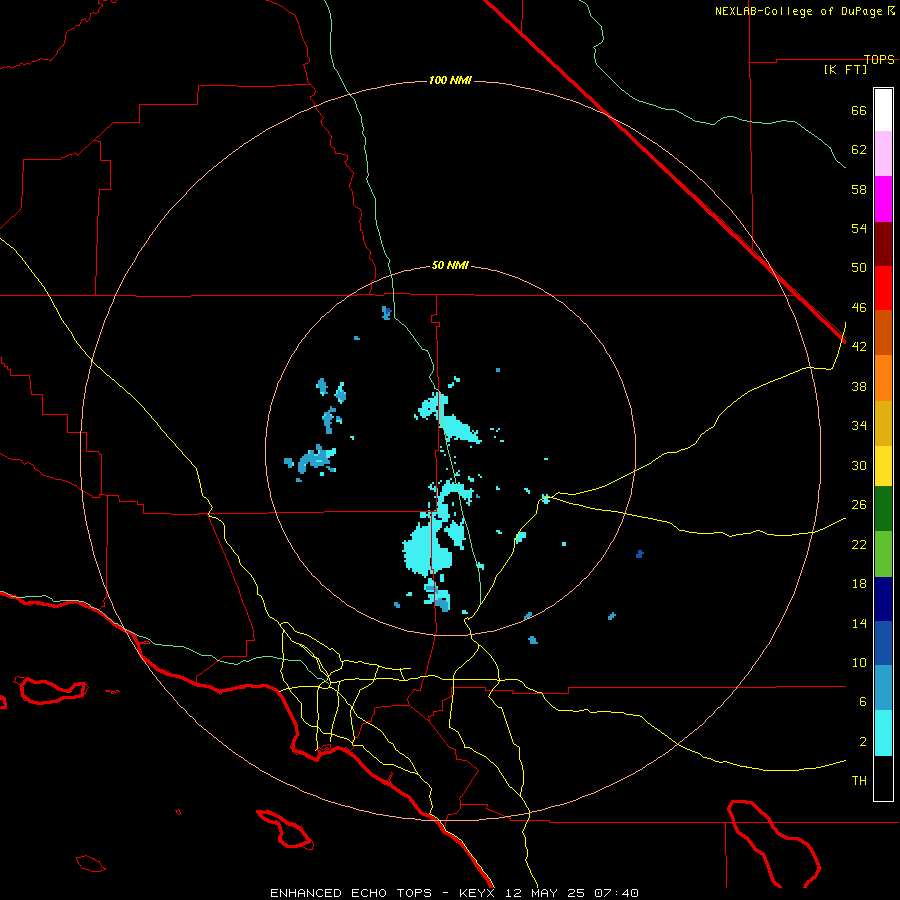The width and height of the screenshot is (900, 900).
Task: Click the legend value '22'
Action: point(859,544)
